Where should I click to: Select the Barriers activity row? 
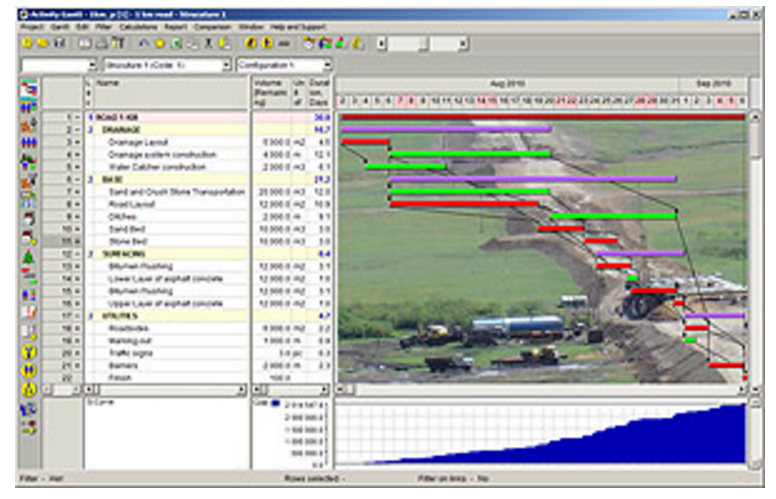point(208,365)
